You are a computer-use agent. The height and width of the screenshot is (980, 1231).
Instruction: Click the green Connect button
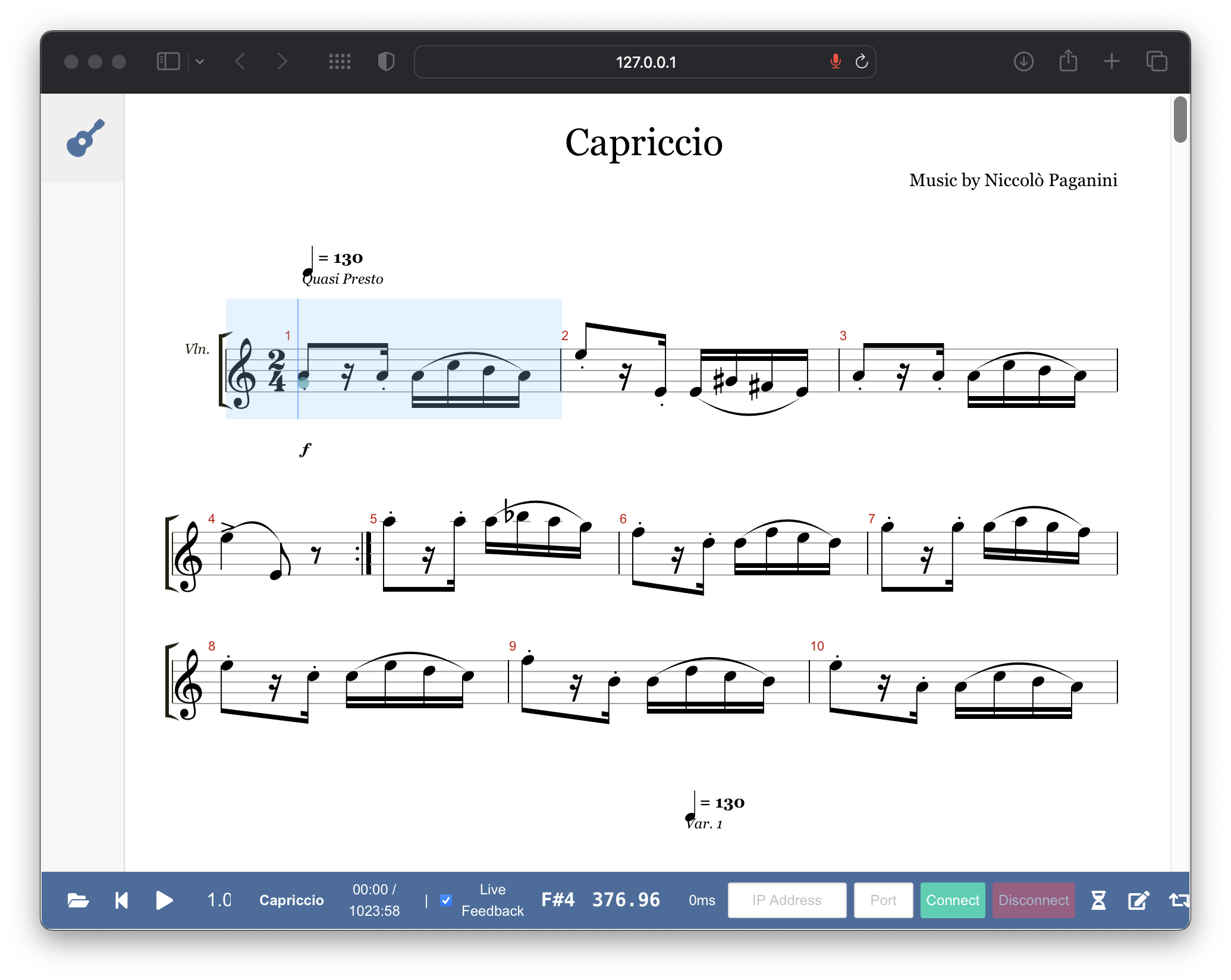point(953,900)
